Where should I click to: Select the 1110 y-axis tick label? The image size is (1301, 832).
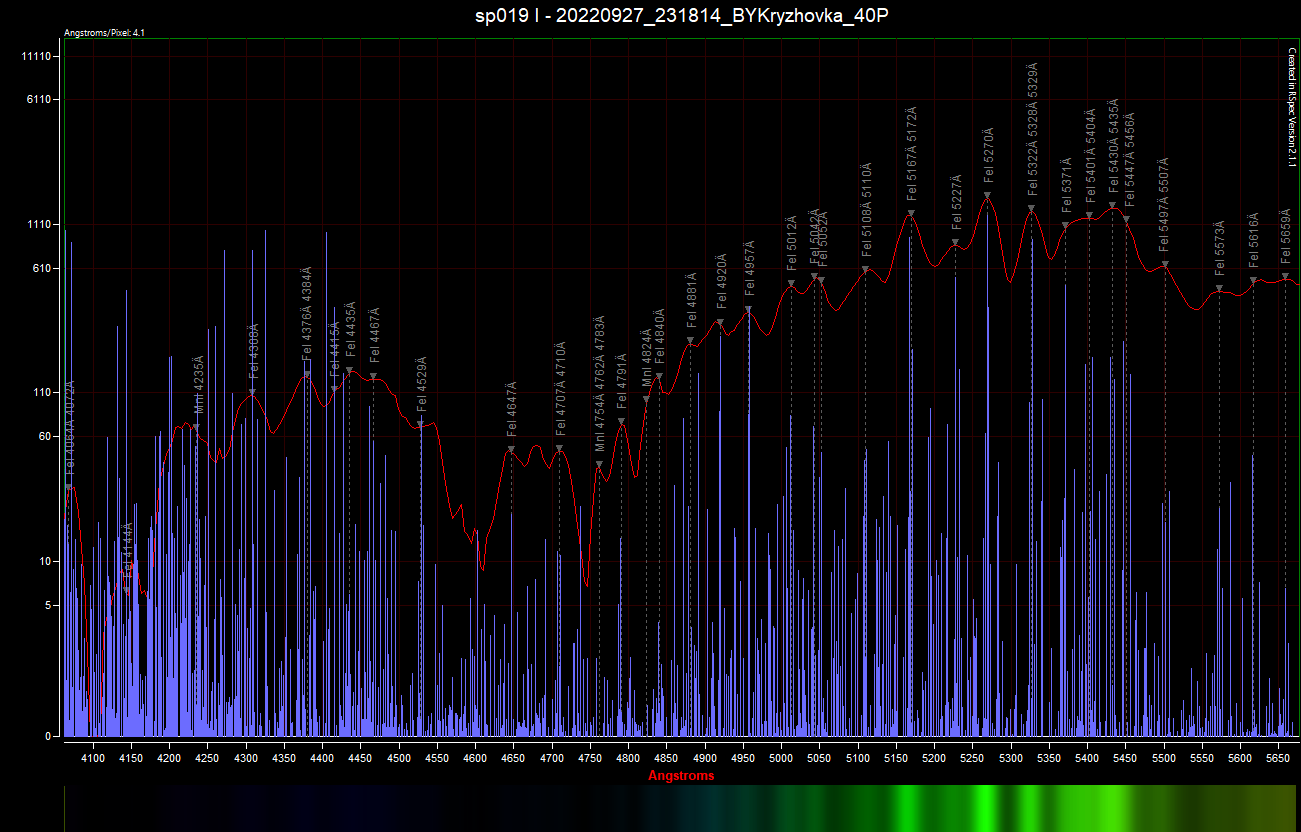[x=40, y=225]
